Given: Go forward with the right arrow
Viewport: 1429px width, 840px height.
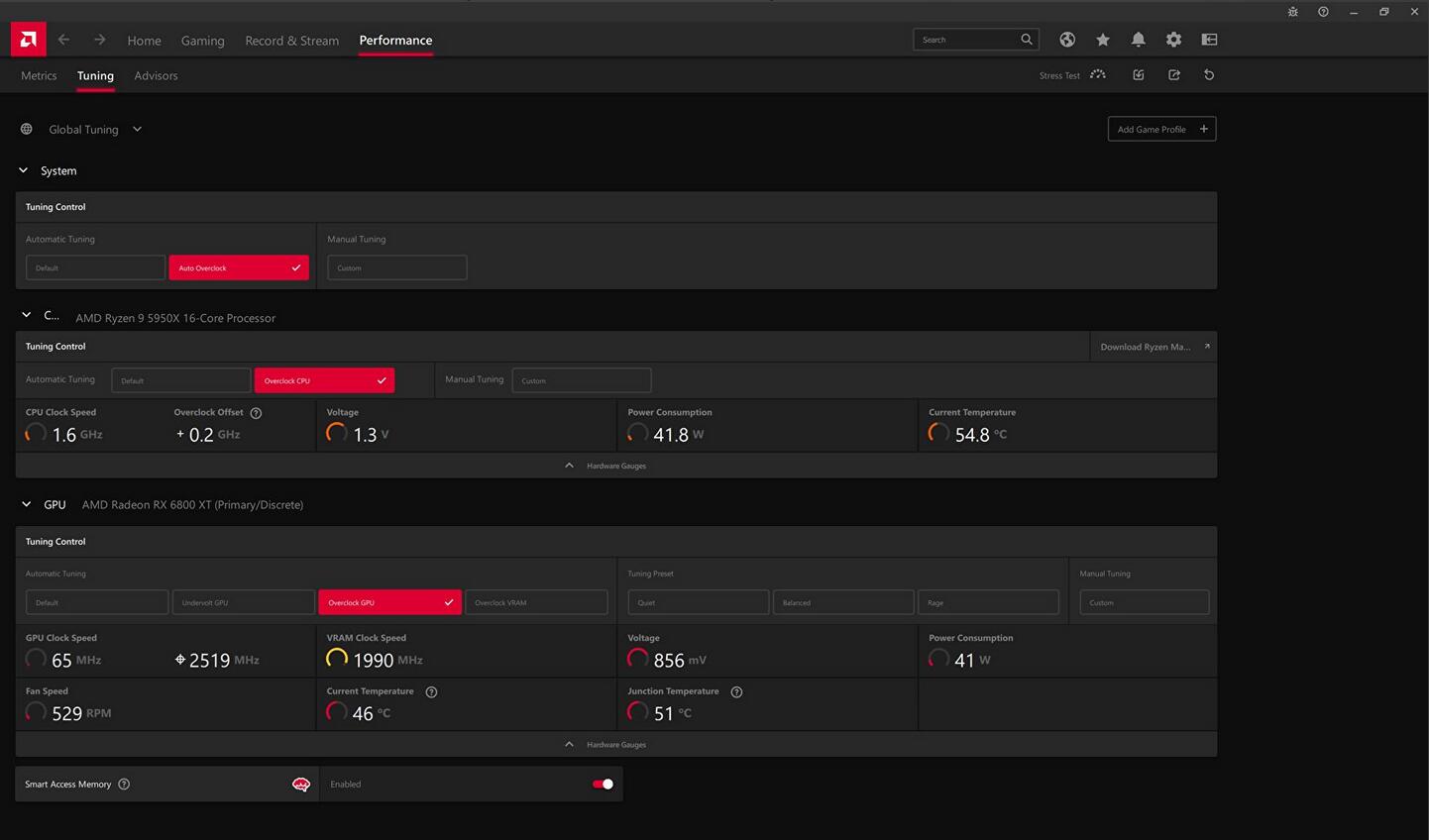Looking at the screenshot, I should 100,40.
